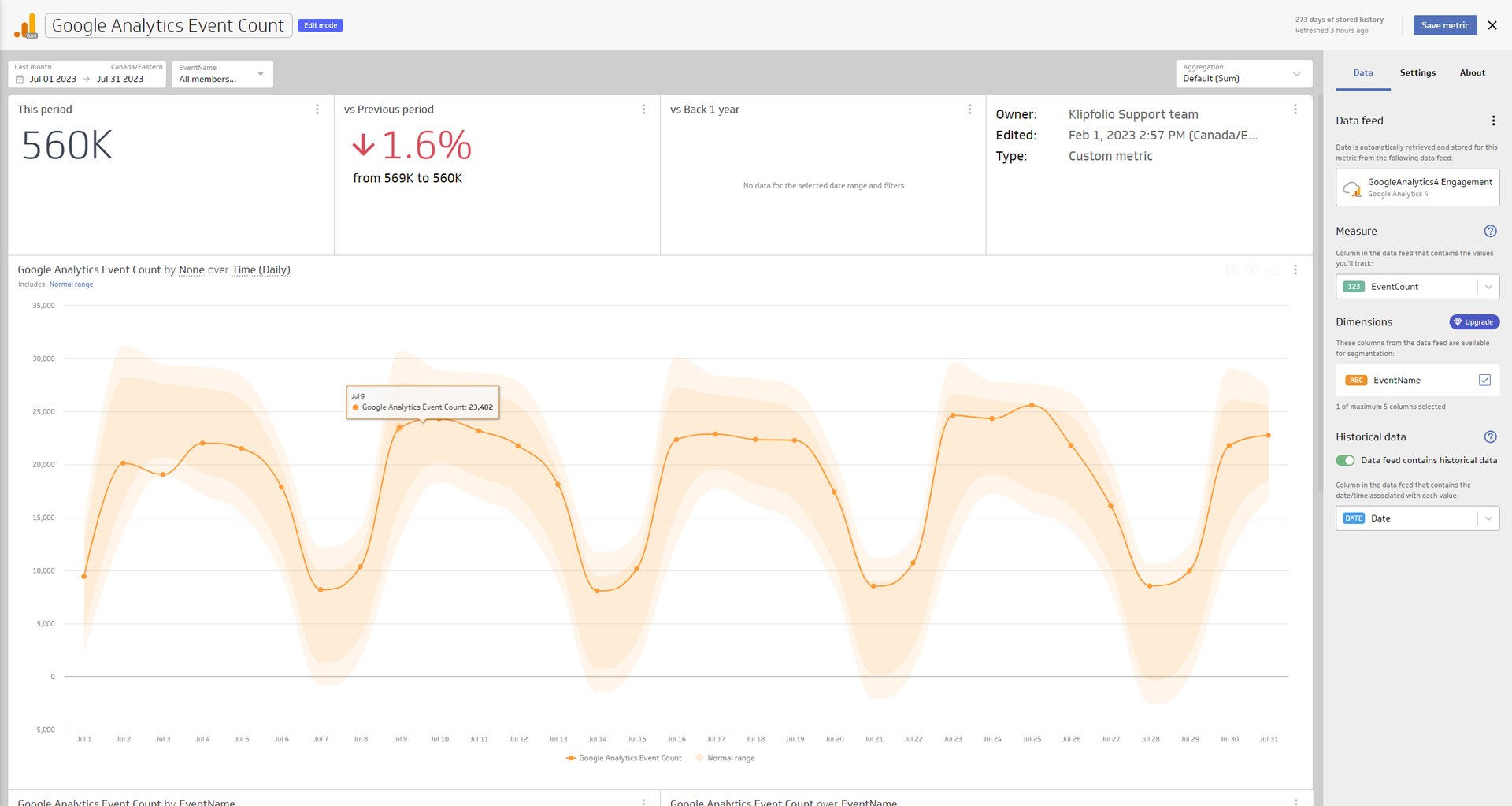Click the Google Analytics logo icon
This screenshot has width=1512, height=806.
(x=26, y=25)
